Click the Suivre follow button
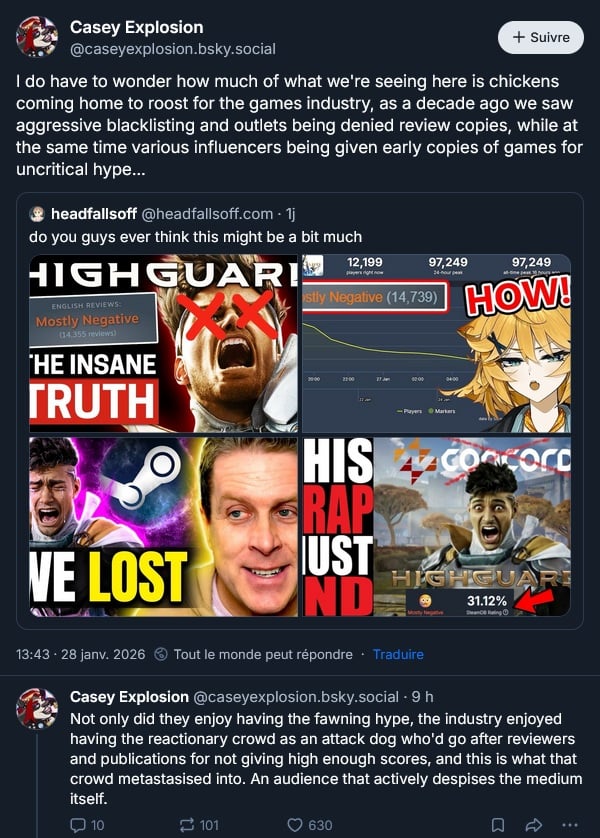The height and width of the screenshot is (838, 600). [541, 37]
